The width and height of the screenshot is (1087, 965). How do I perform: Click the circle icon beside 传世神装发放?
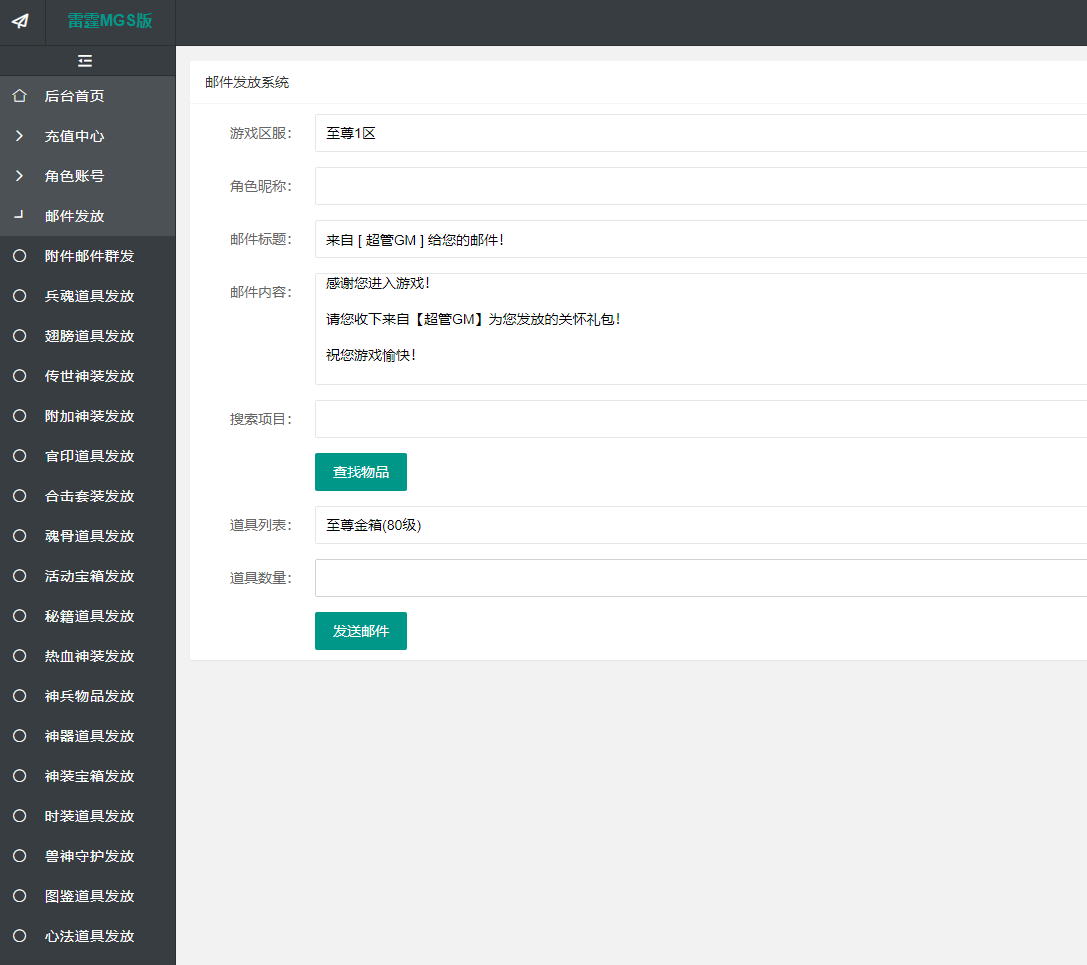point(19,376)
